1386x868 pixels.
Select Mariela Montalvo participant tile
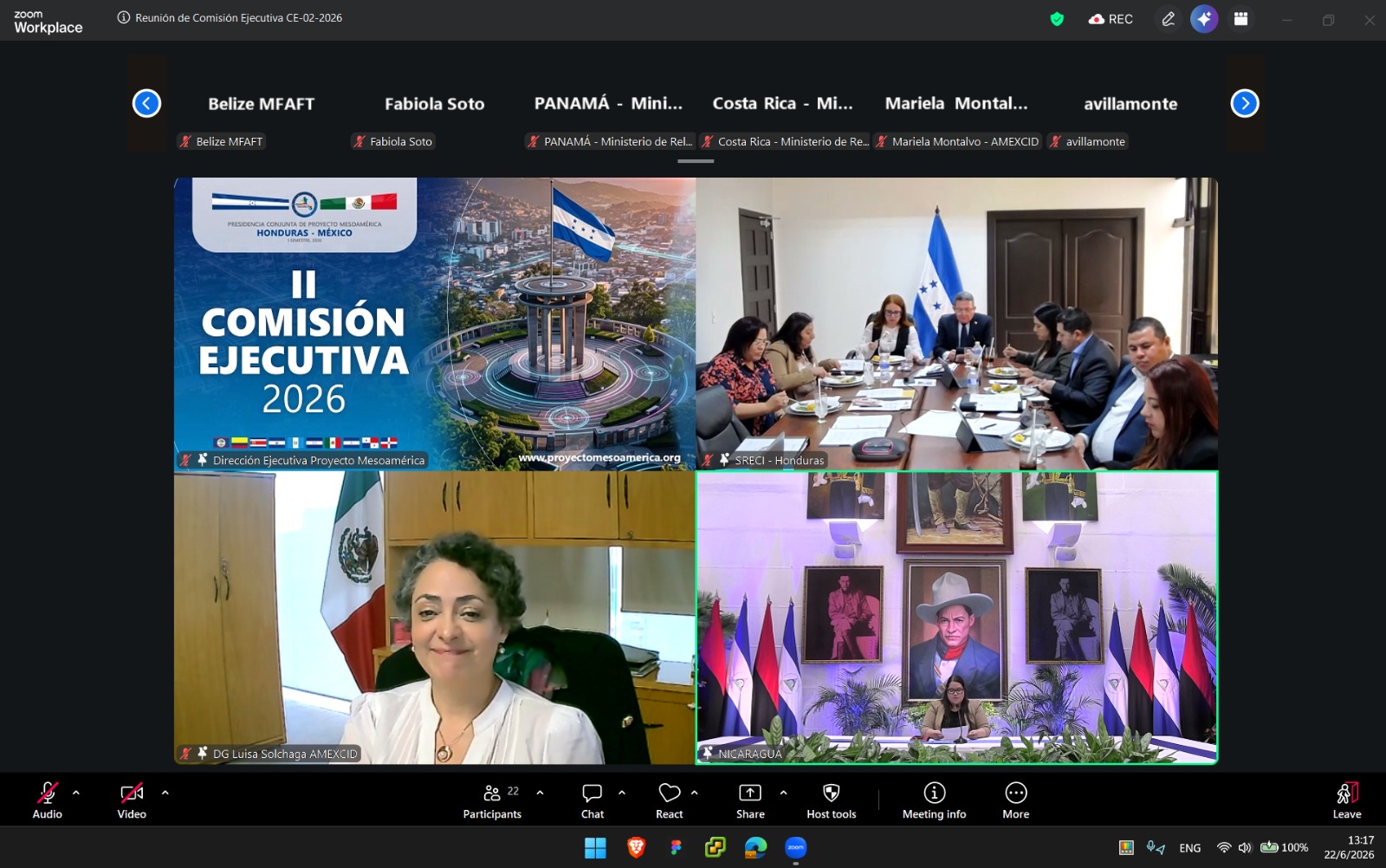click(957, 103)
